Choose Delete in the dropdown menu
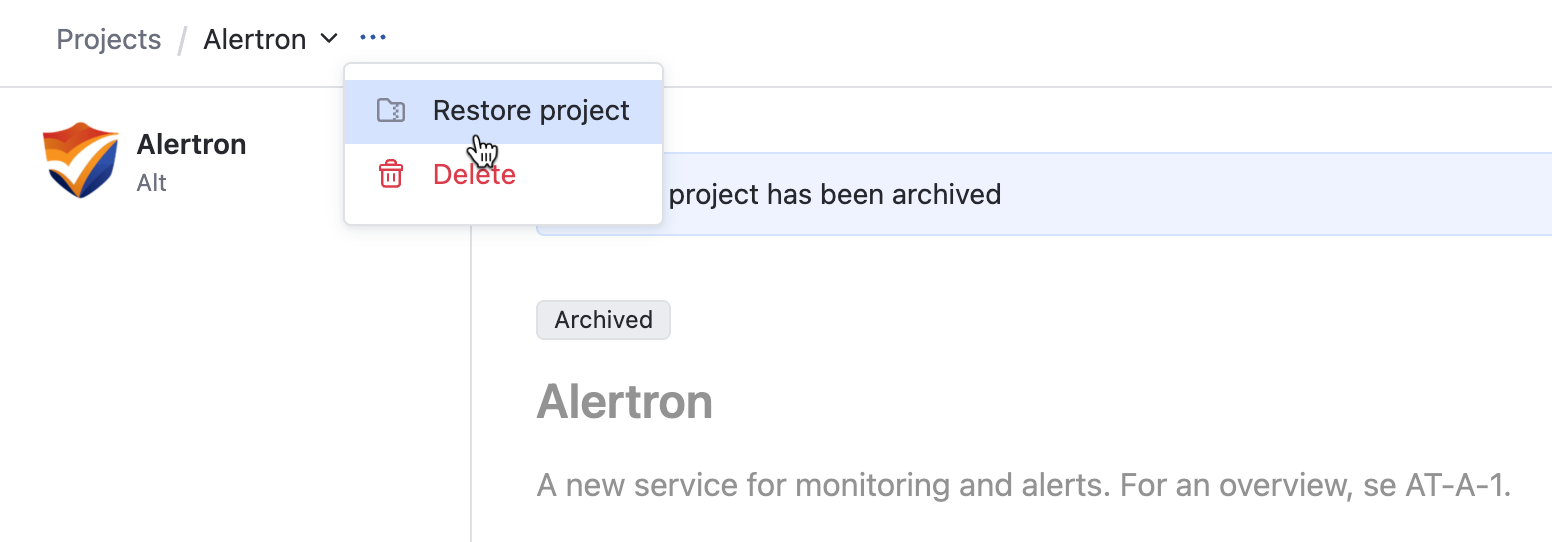Viewport: 1552px width, 542px height. (474, 175)
